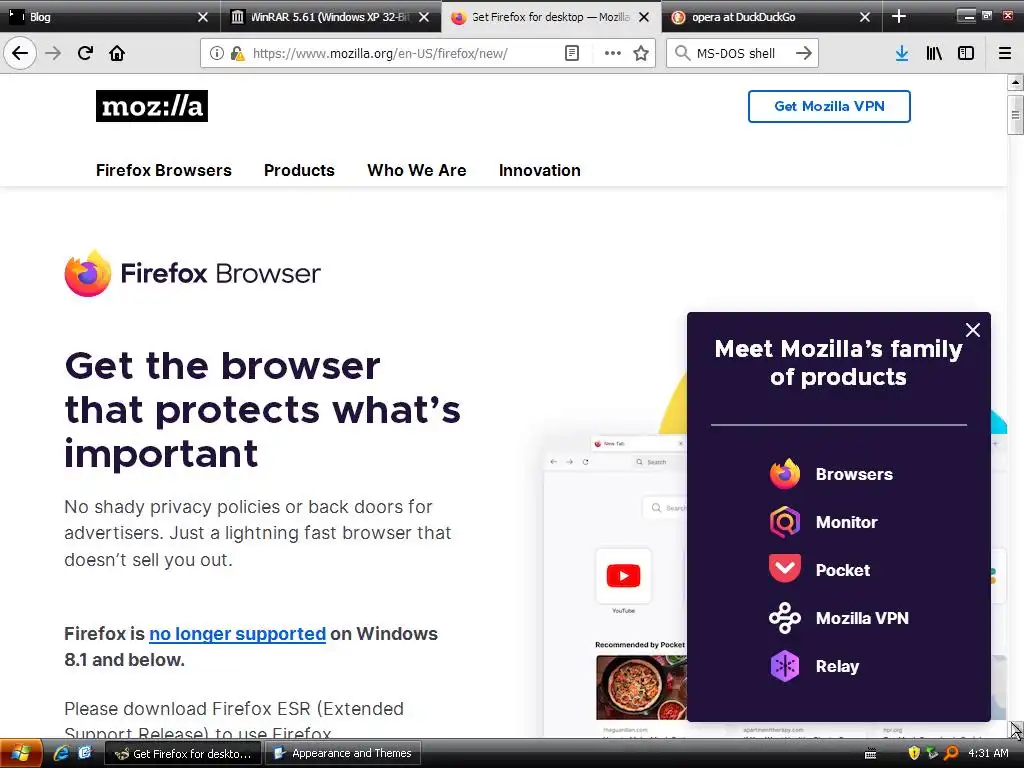Click the red Pocket icon
The width and height of the screenshot is (1024, 768).
pos(784,568)
